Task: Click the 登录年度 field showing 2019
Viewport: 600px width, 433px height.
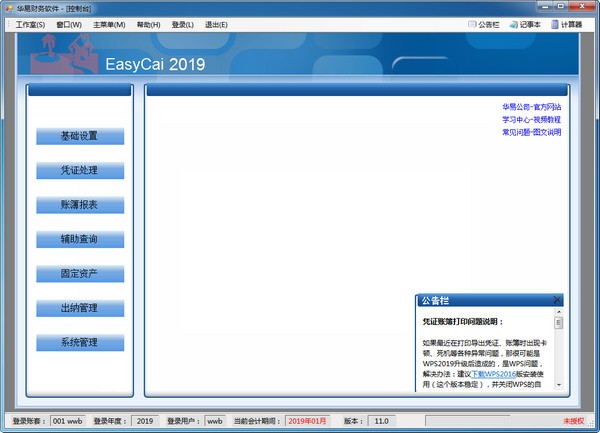Action: tap(145, 421)
